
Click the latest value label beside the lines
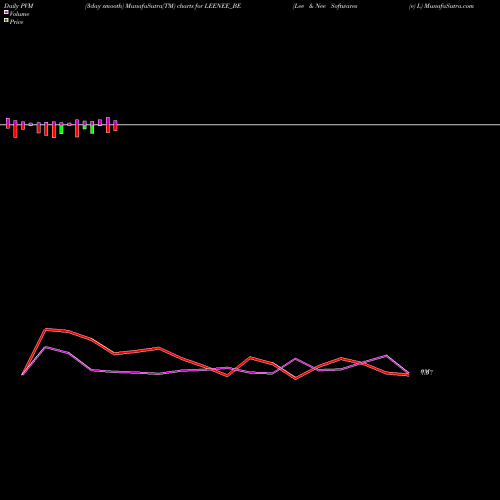click(x=427, y=372)
